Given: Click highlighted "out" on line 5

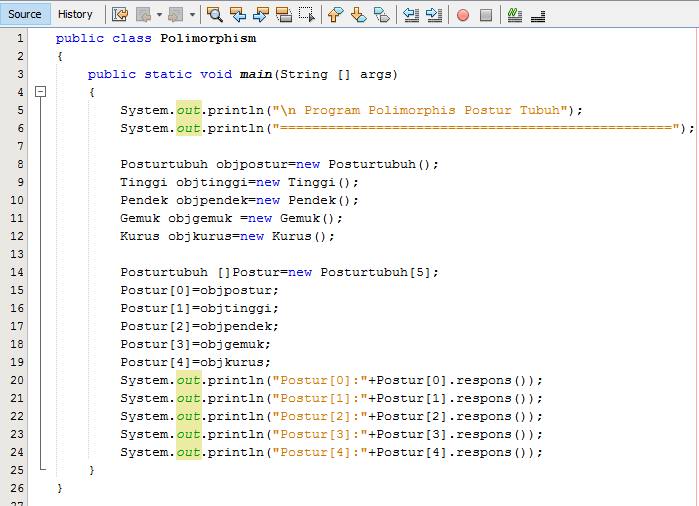Looking at the screenshot, I should [x=189, y=110].
